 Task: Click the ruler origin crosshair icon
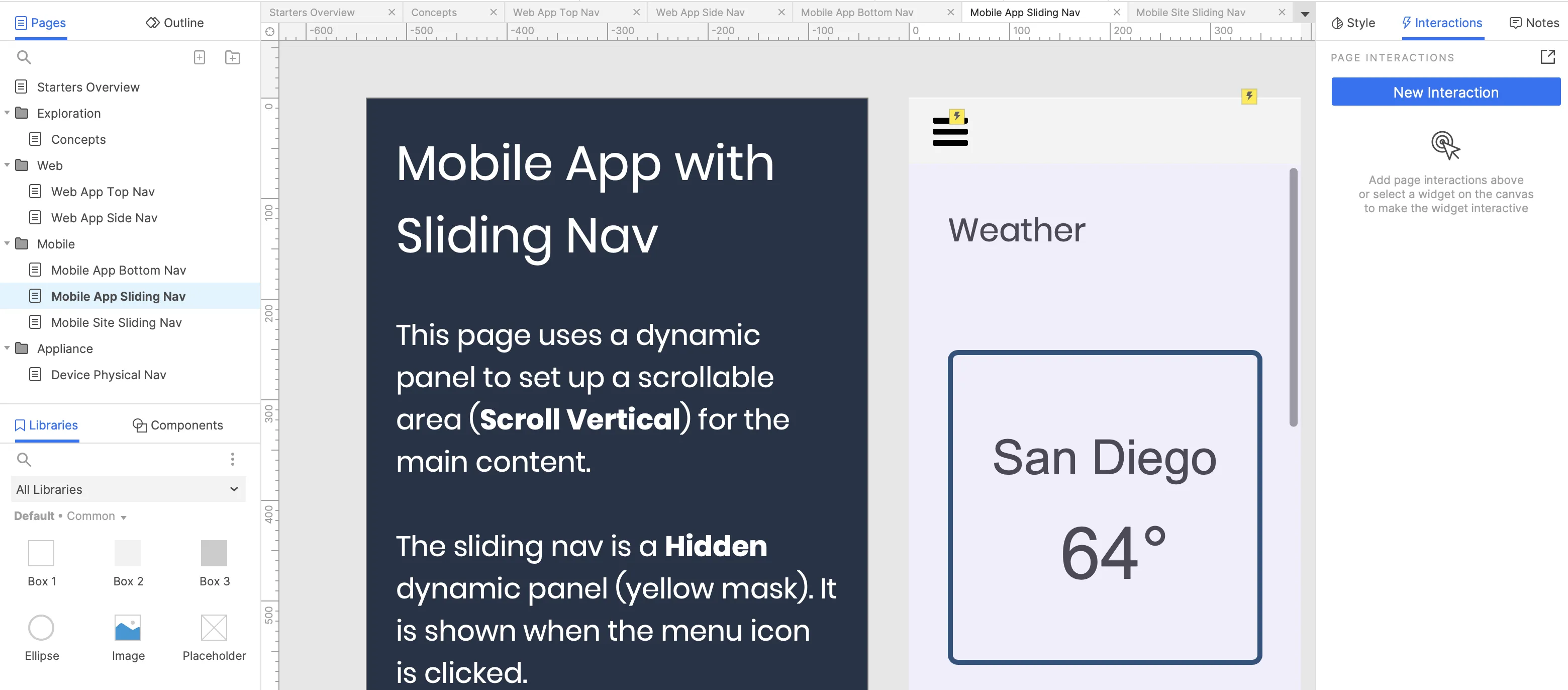pyautogui.click(x=270, y=31)
